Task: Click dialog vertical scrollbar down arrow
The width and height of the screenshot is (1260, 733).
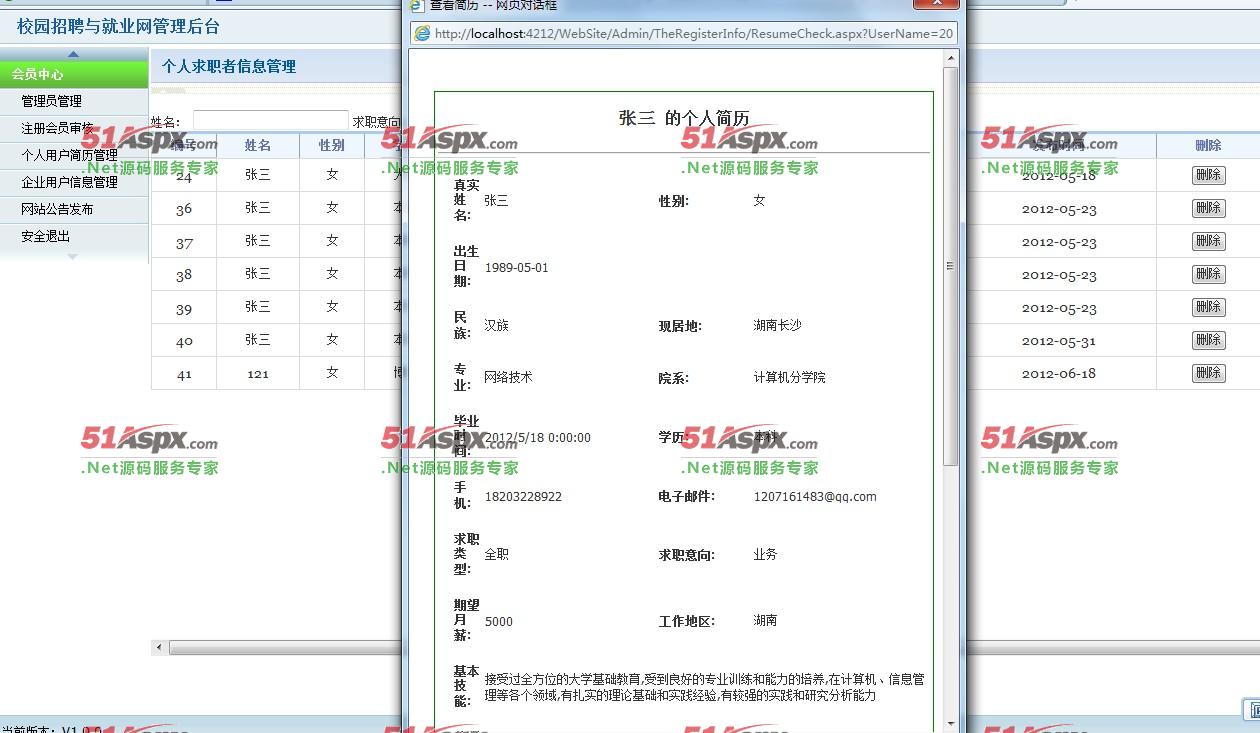Action: click(951, 724)
